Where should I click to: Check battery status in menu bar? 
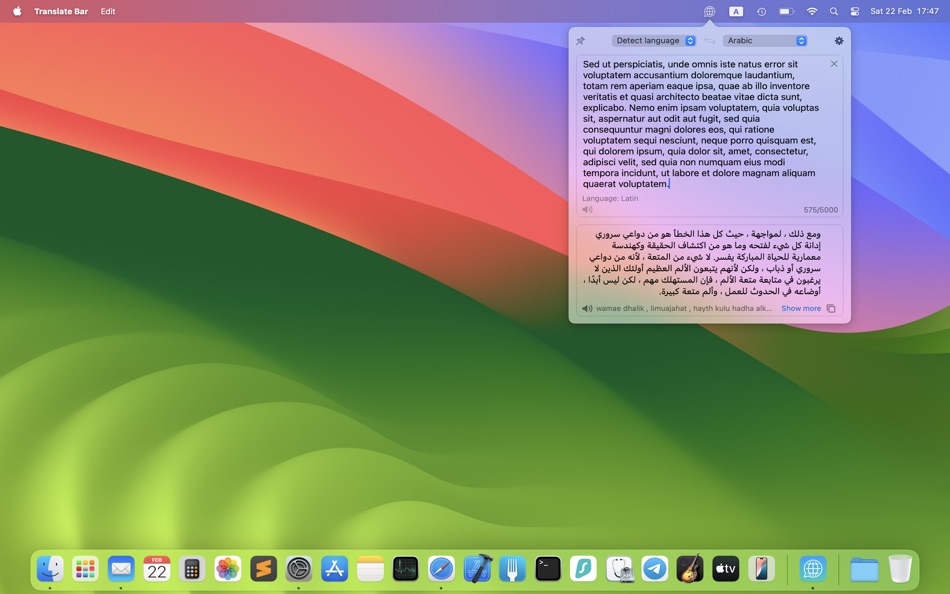pyautogui.click(x=786, y=11)
